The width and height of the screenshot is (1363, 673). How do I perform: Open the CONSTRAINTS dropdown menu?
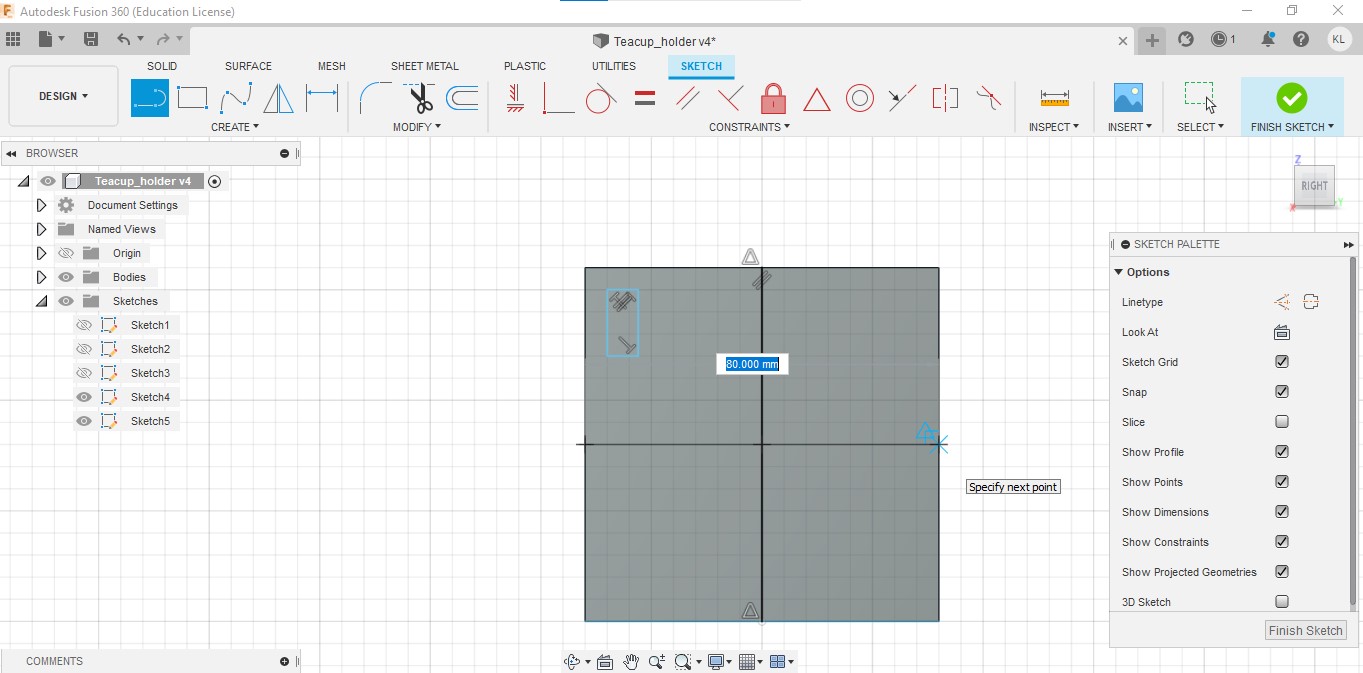749,127
